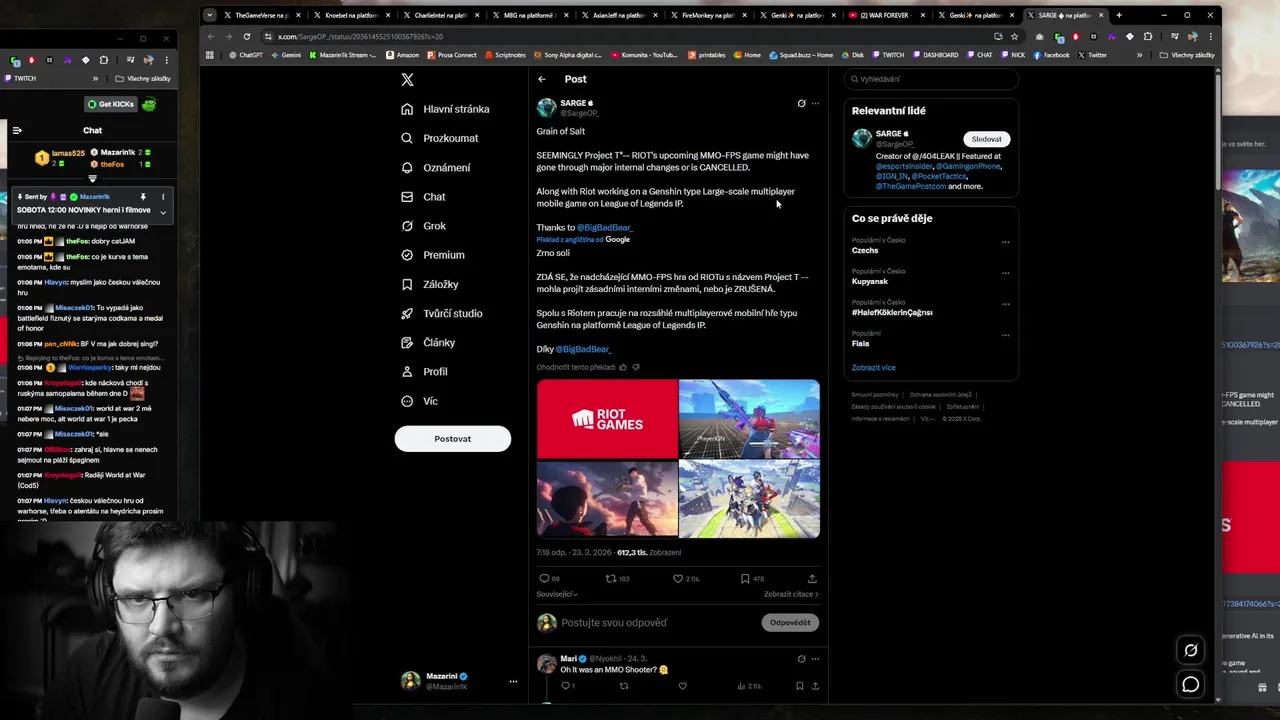Viewport: 1280px width, 720px height.
Task: Repost Mari's reply
Action: [x=624, y=686]
